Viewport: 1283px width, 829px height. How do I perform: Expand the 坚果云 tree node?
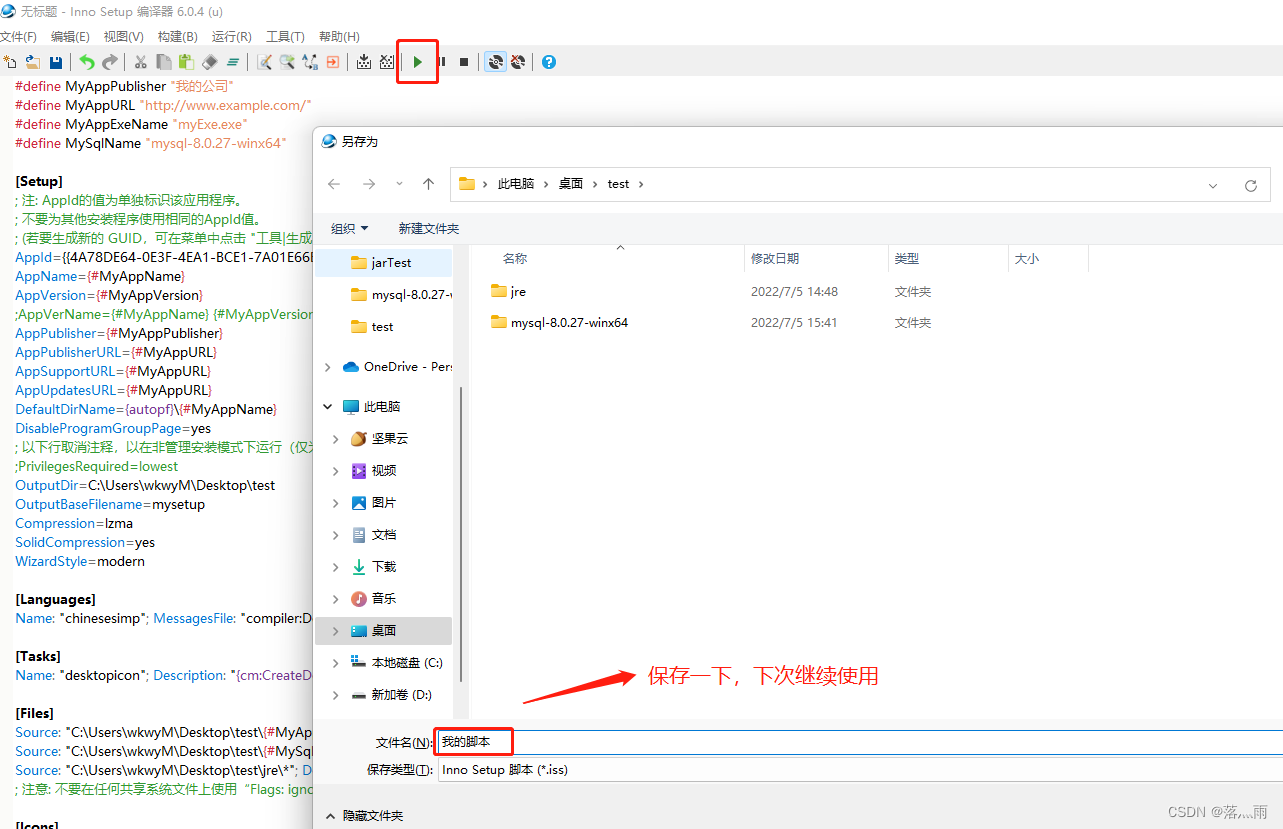coord(336,439)
